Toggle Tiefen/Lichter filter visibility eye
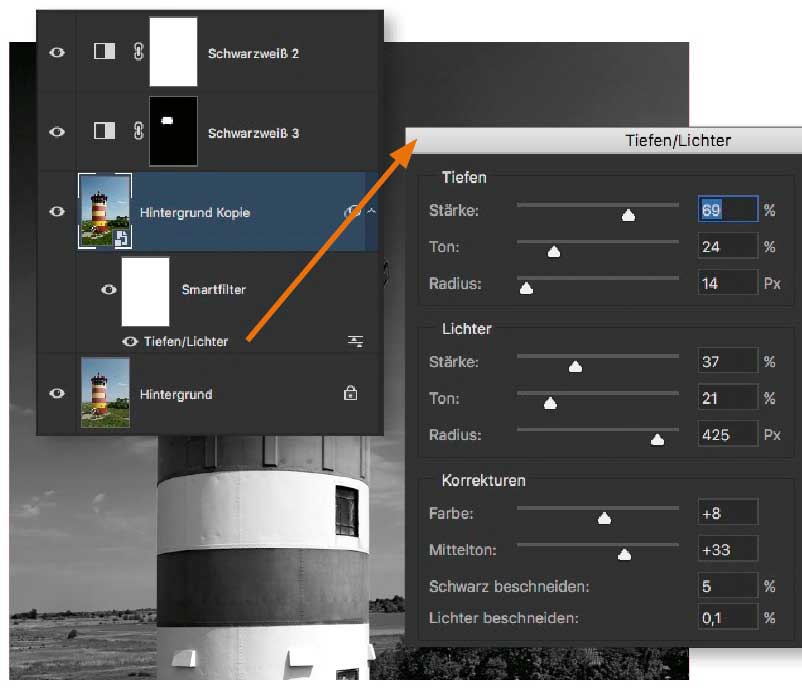Viewport: 802px width, 695px height. 130,341
